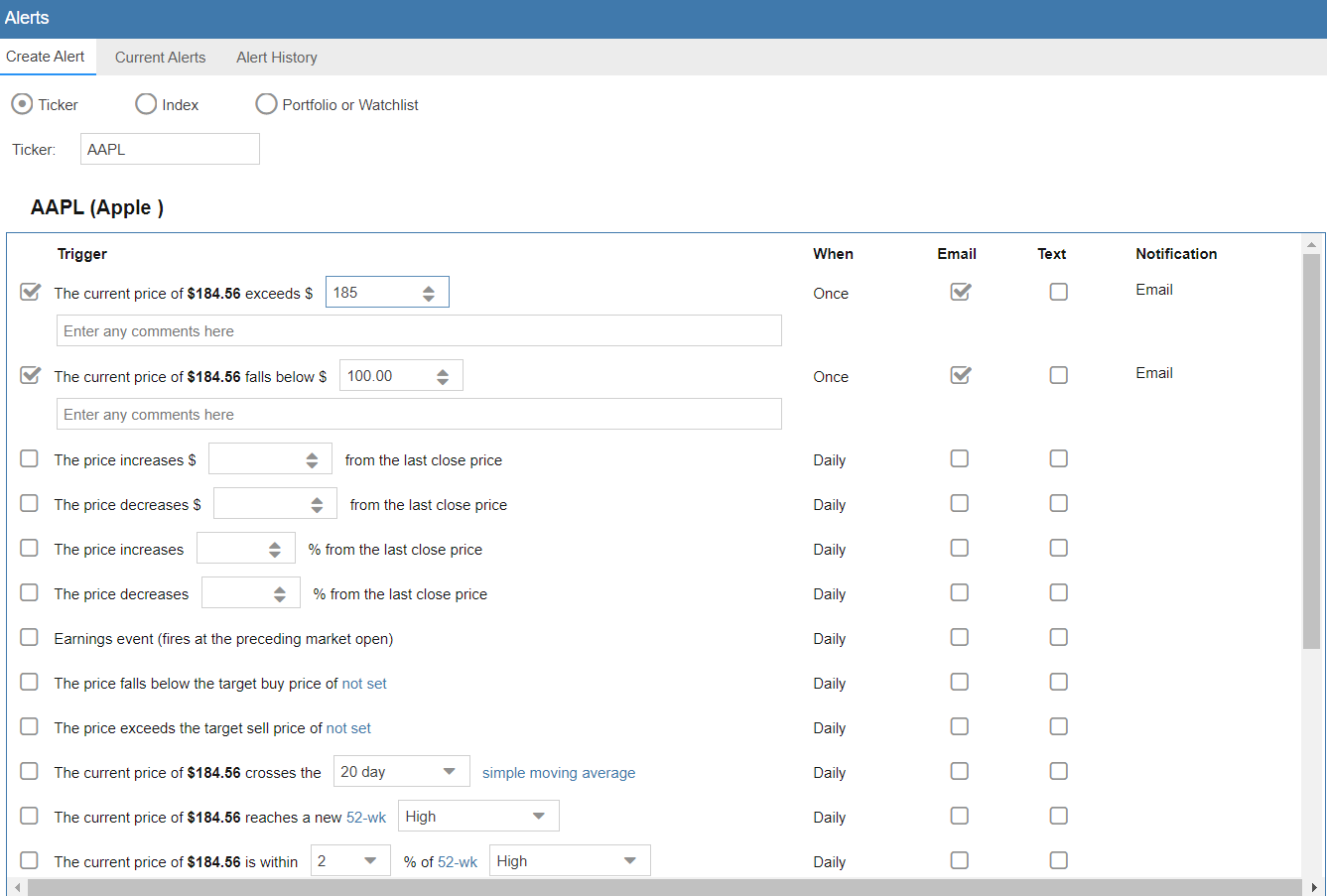Switch to the Current Alerts tab
Image resolution: width=1327 pixels, height=896 pixels.
tap(160, 58)
